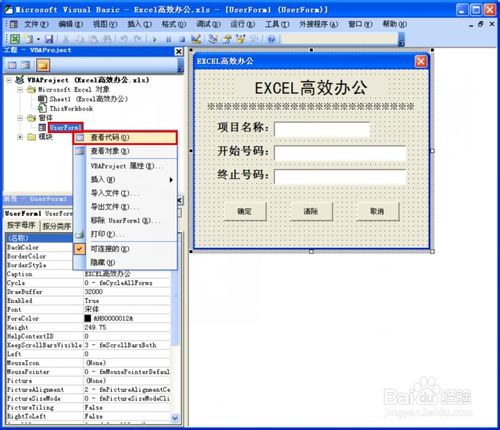Viewport: 500px width, 430px height.
Task: Choose 隐藏 from context menu
Action: (x=125, y=262)
